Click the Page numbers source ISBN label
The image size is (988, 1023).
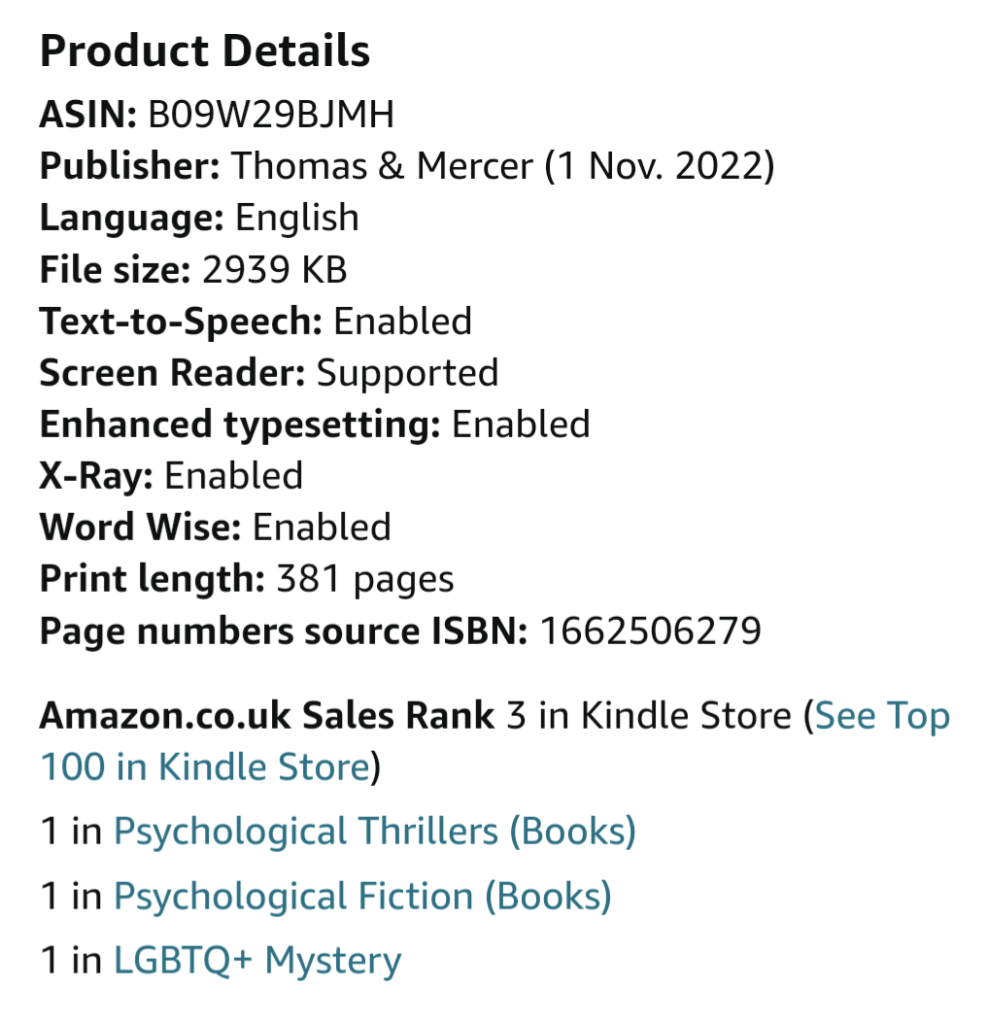click(x=283, y=631)
